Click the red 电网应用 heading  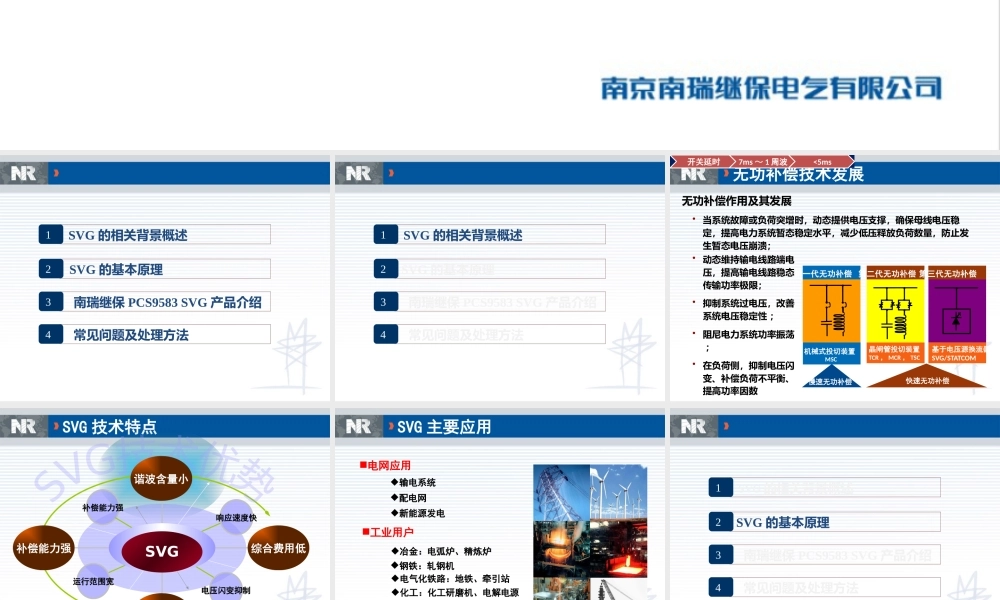click(x=385, y=465)
